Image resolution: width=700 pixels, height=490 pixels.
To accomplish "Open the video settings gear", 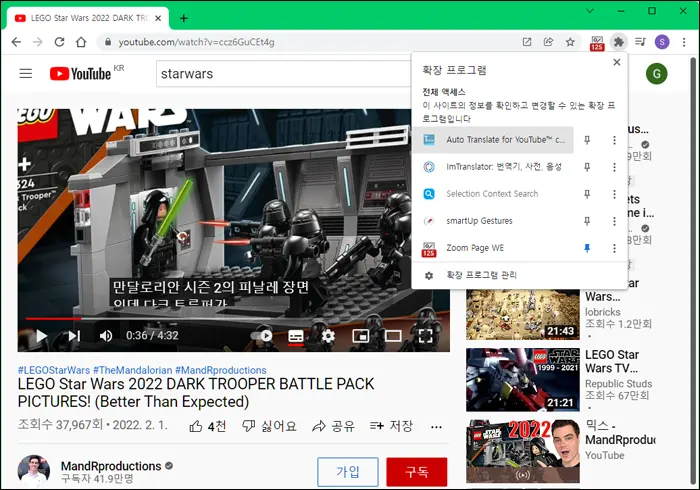I will pyautogui.click(x=328, y=336).
